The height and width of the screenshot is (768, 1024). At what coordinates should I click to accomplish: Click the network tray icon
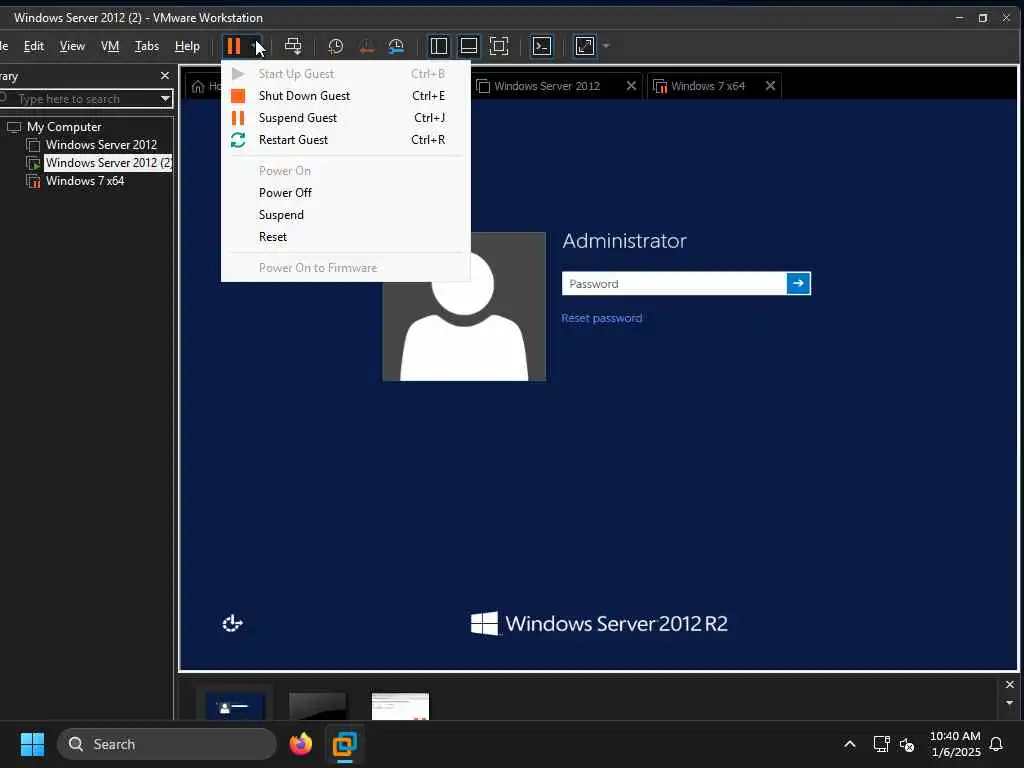(x=882, y=744)
